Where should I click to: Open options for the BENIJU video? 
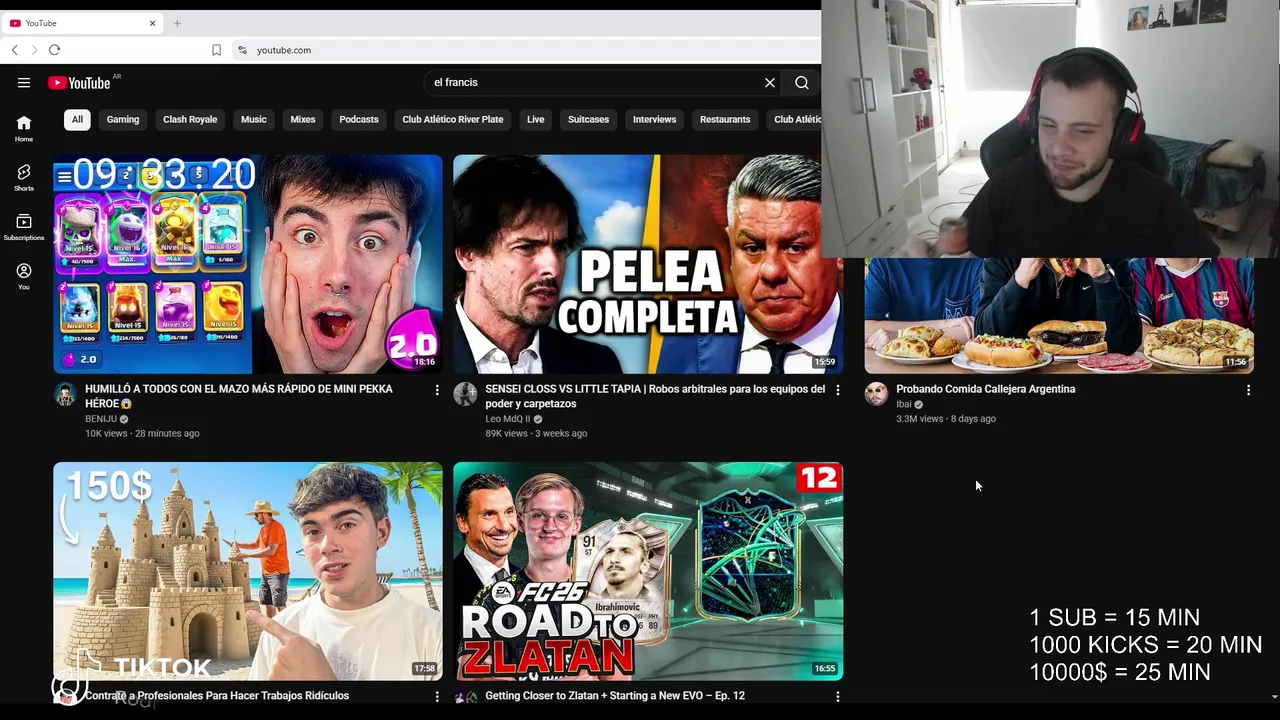tap(437, 390)
